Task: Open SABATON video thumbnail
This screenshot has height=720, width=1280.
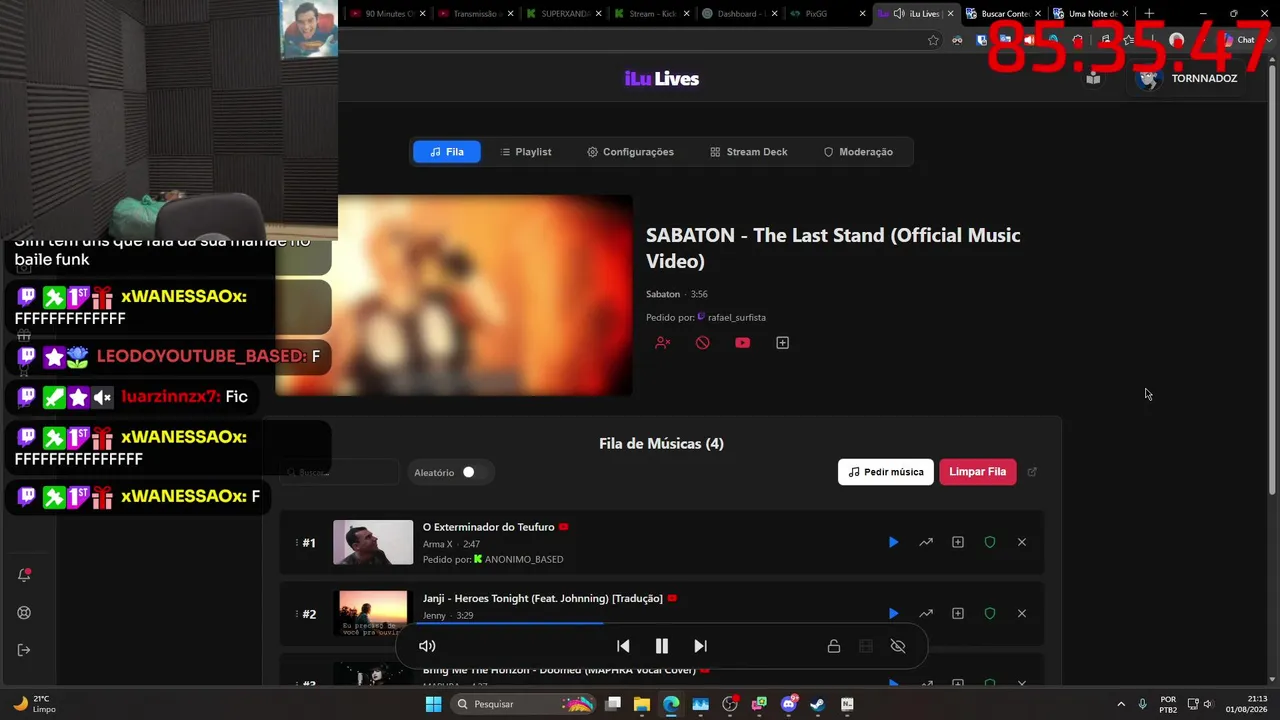Action: pyautogui.click(x=454, y=295)
